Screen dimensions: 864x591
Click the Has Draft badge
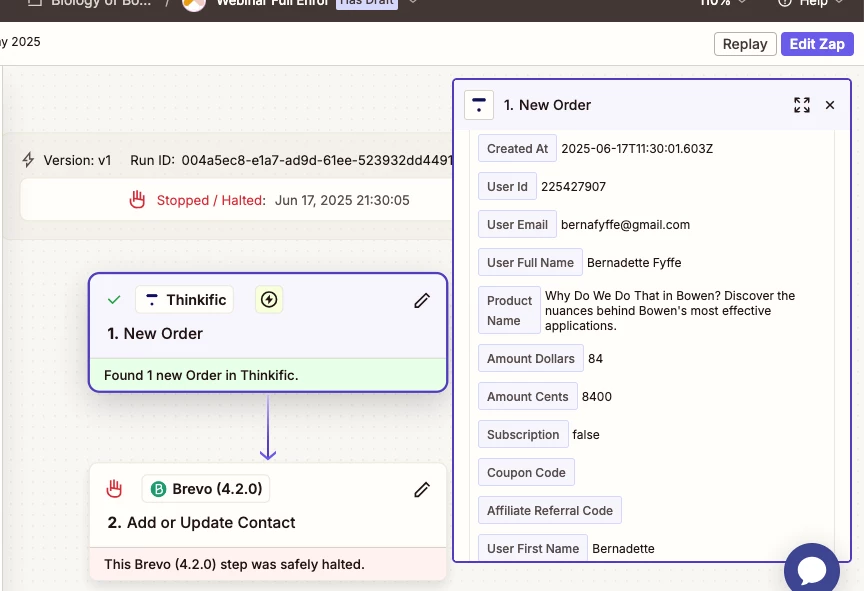click(367, 3)
